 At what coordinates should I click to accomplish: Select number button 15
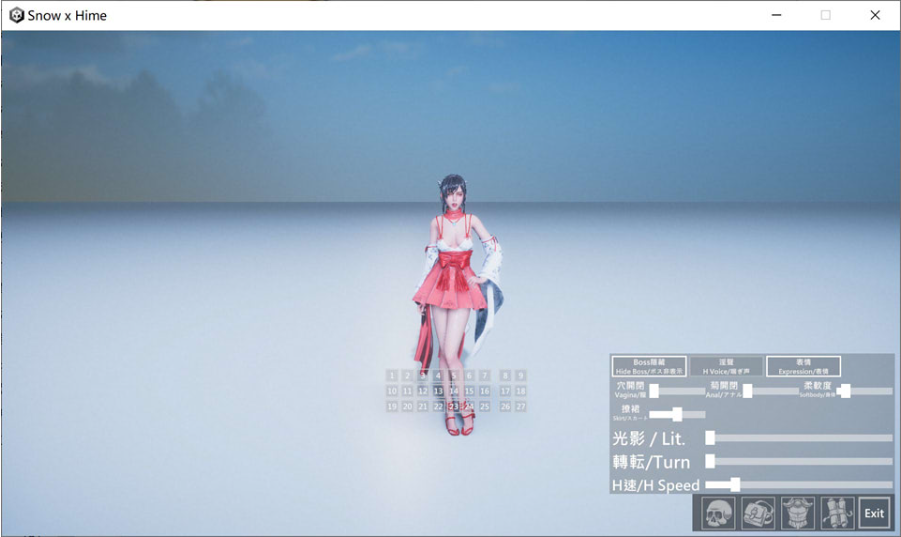click(469, 391)
